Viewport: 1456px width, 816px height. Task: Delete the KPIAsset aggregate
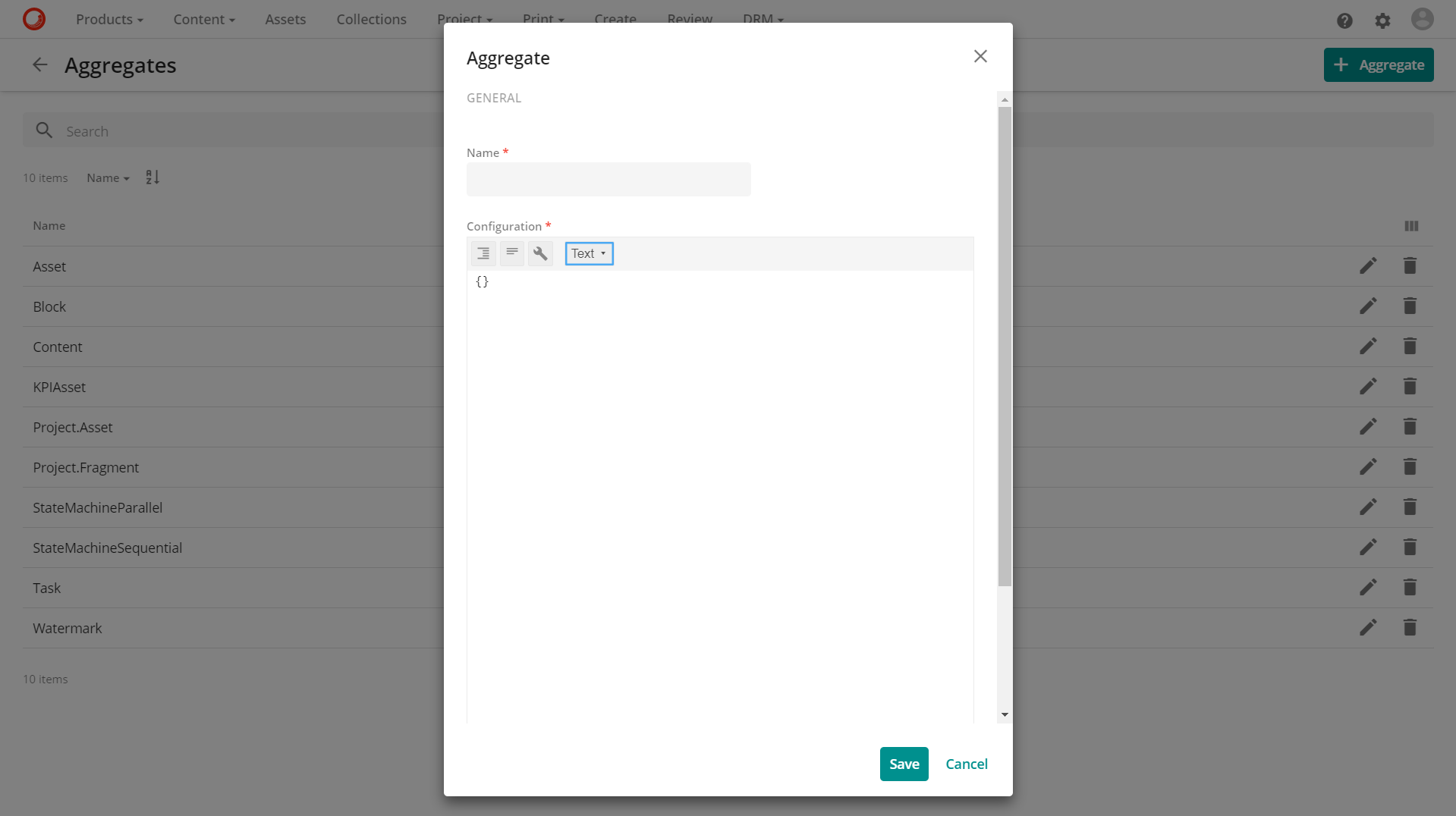click(1410, 387)
